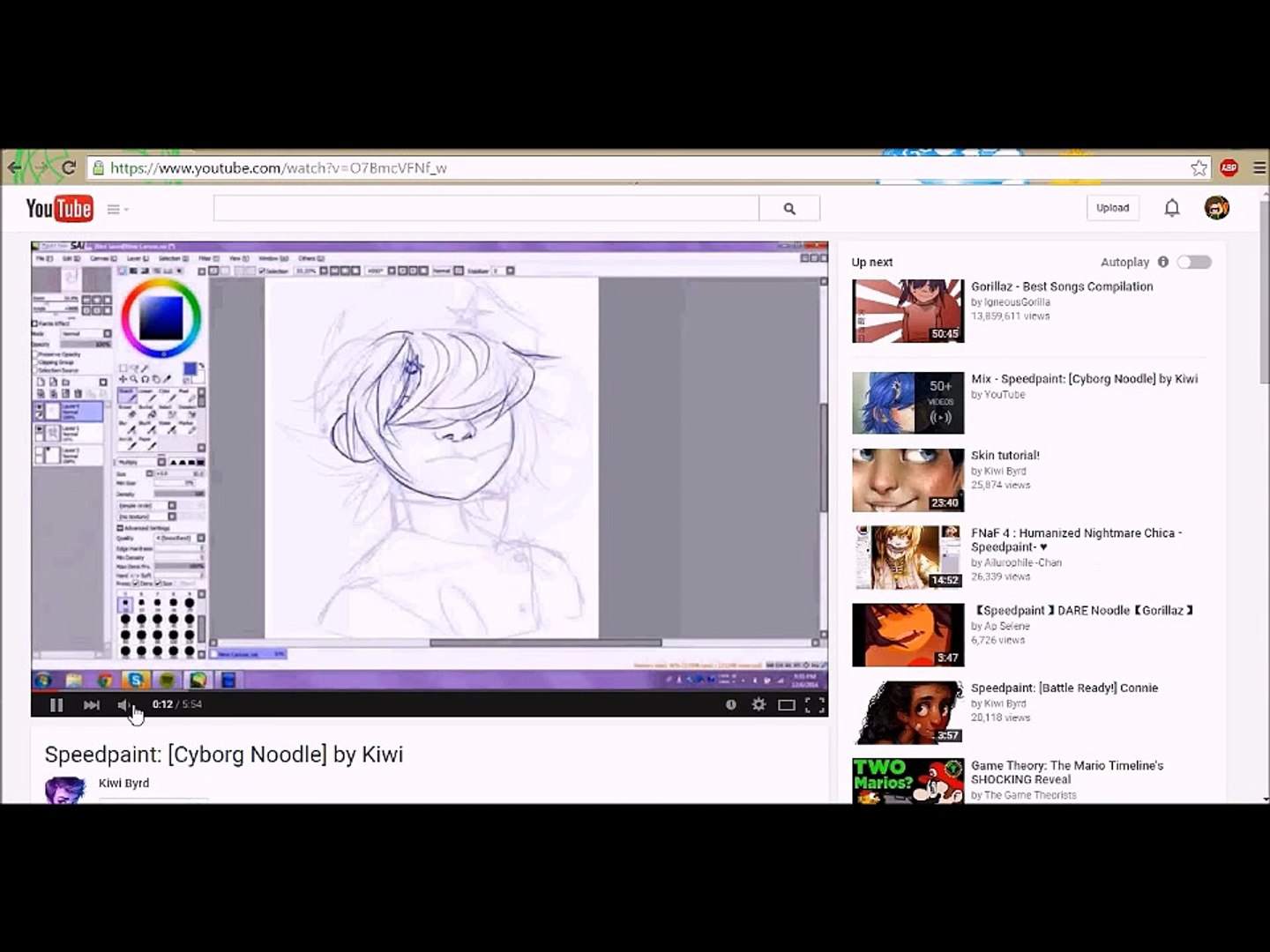View site info via the green padlock
The width and height of the screenshot is (1270, 952).
click(x=98, y=167)
